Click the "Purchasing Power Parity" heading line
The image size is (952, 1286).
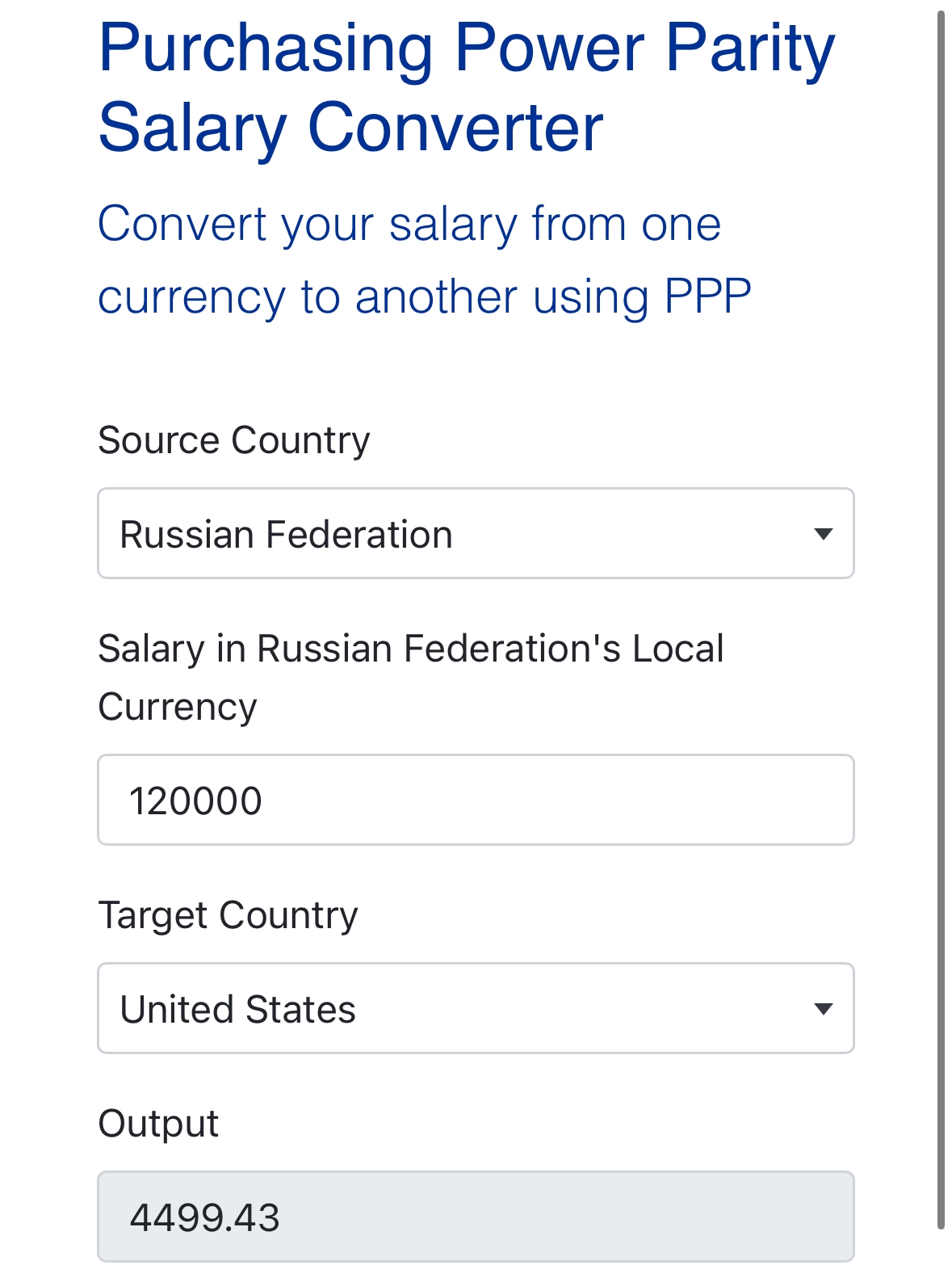click(x=466, y=48)
